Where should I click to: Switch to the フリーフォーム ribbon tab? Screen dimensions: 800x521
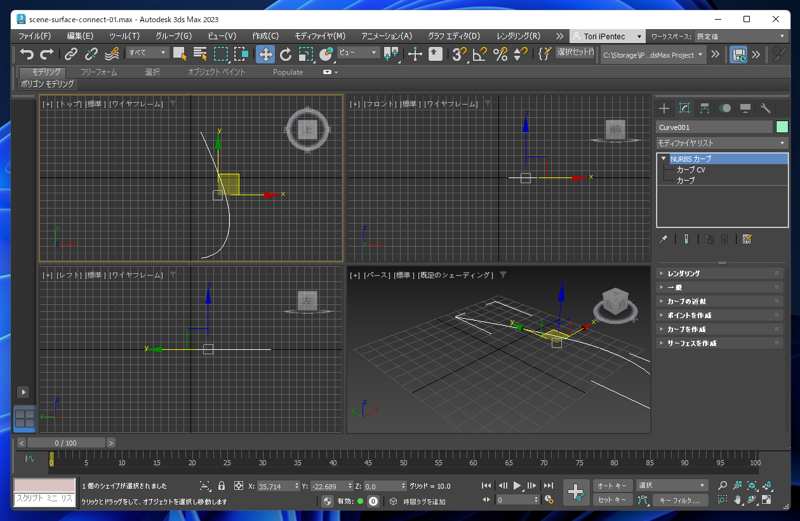point(99,72)
